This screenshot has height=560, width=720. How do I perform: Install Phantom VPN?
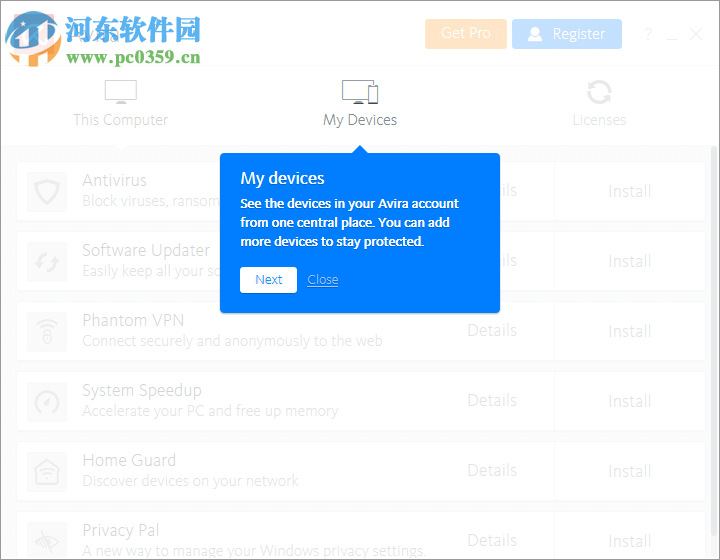click(630, 331)
